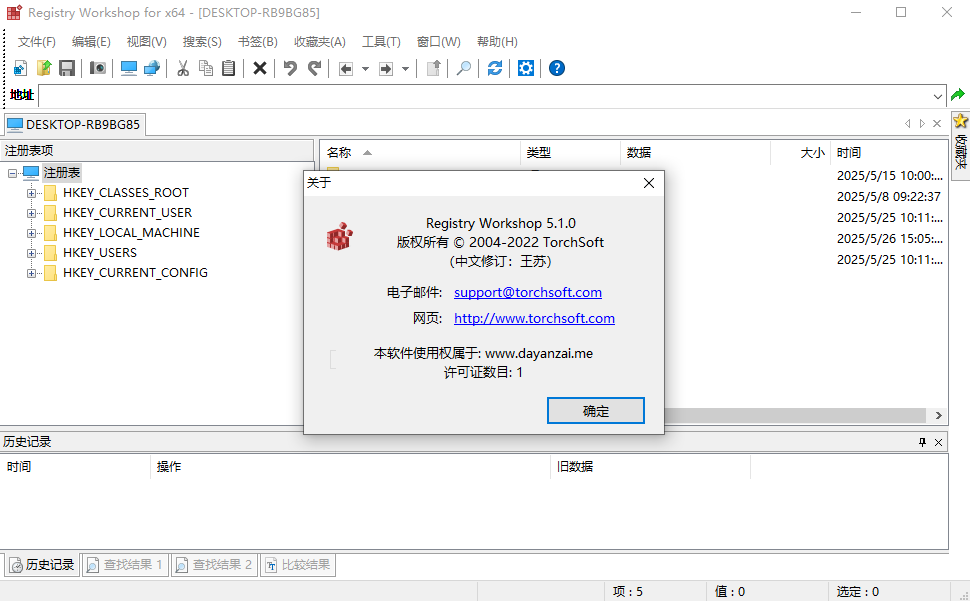Click inside the 地址 address input field

coord(485,96)
